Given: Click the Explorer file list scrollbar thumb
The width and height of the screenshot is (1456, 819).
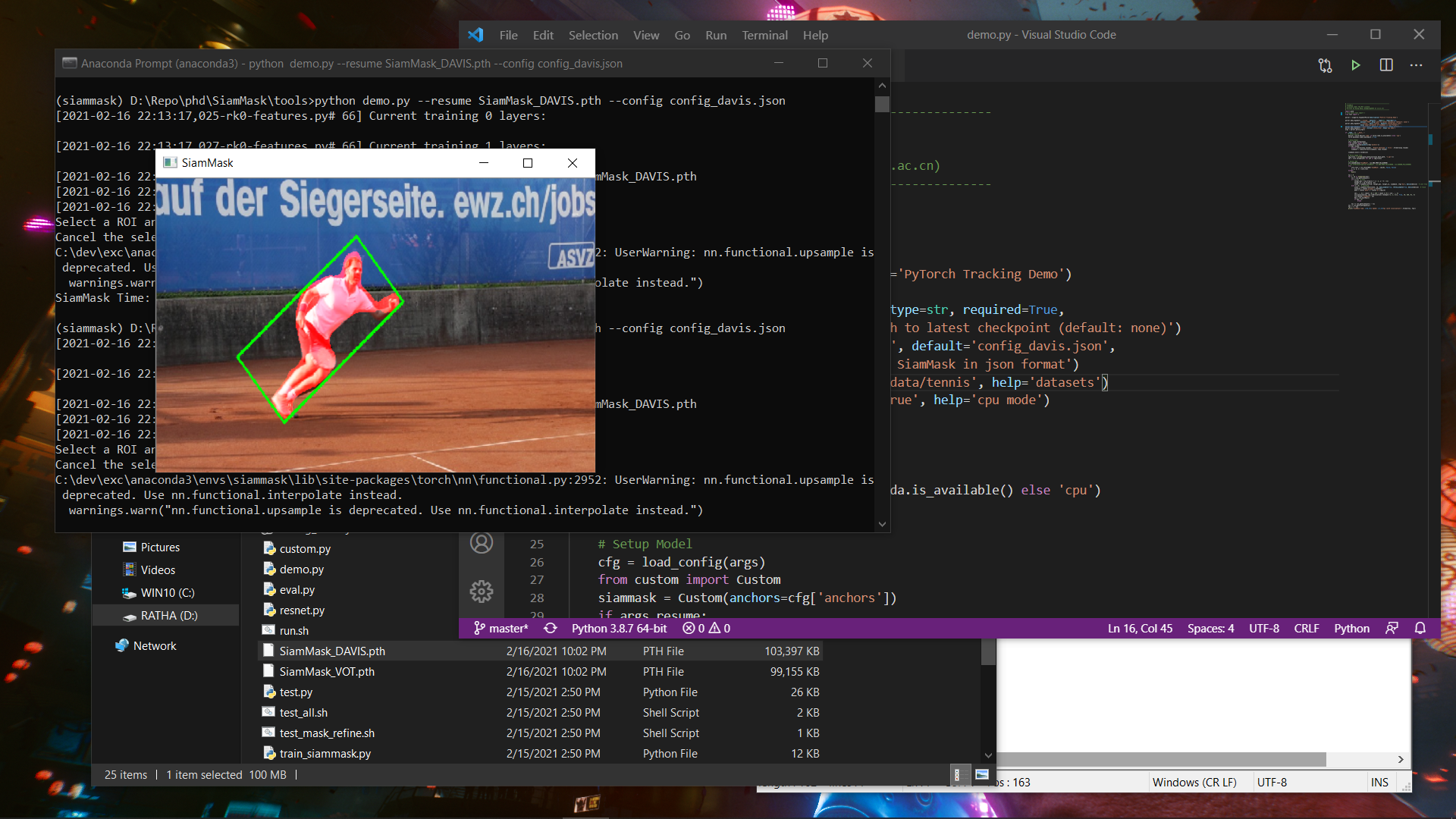Looking at the screenshot, I should (x=988, y=652).
